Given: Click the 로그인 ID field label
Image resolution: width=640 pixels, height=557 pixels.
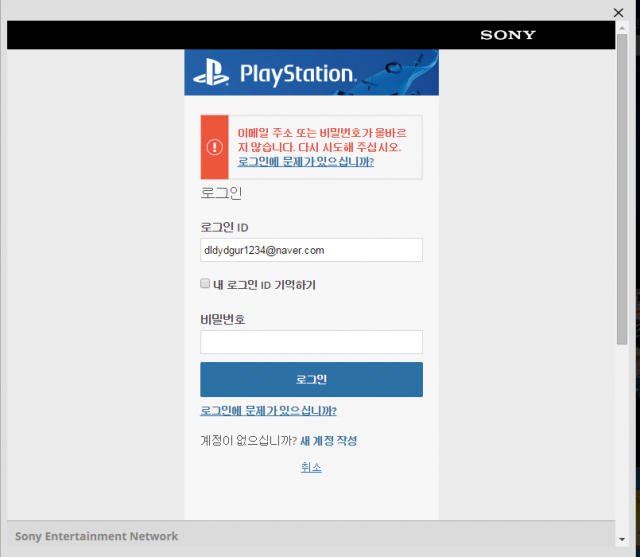Looking at the screenshot, I should pos(224,227).
